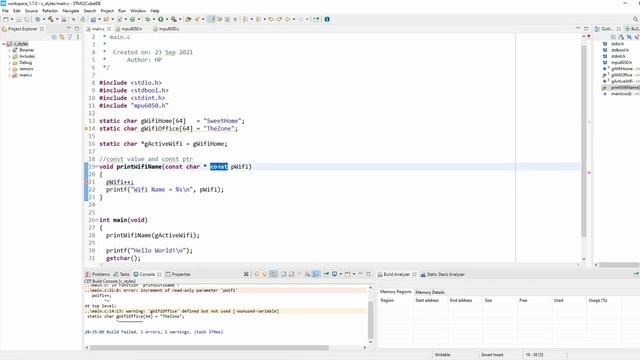
Task: Select main(void) in the Outline
Action: pyautogui.click(x=621, y=94)
